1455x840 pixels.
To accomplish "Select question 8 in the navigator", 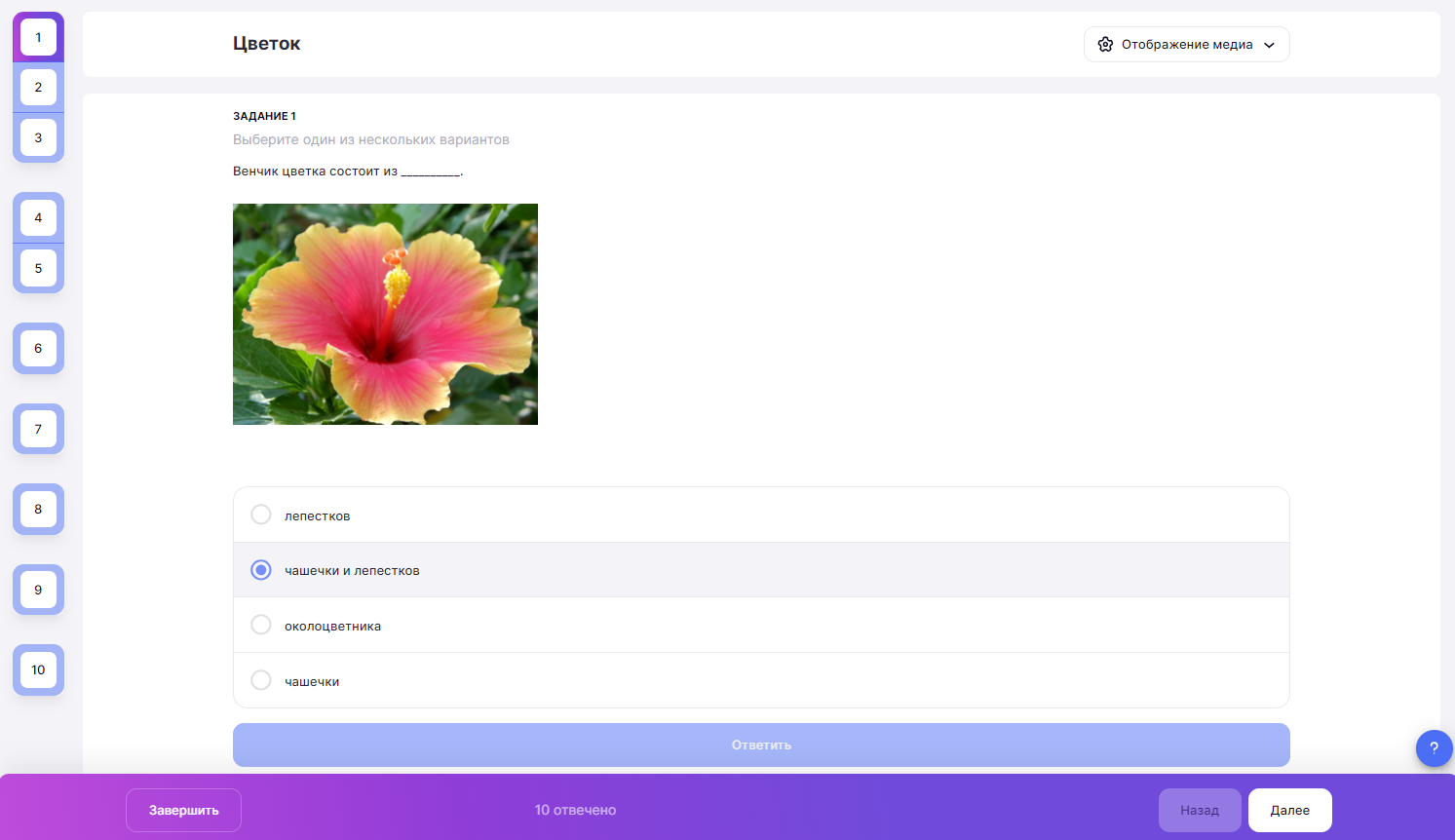I will click(x=38, y=509).
